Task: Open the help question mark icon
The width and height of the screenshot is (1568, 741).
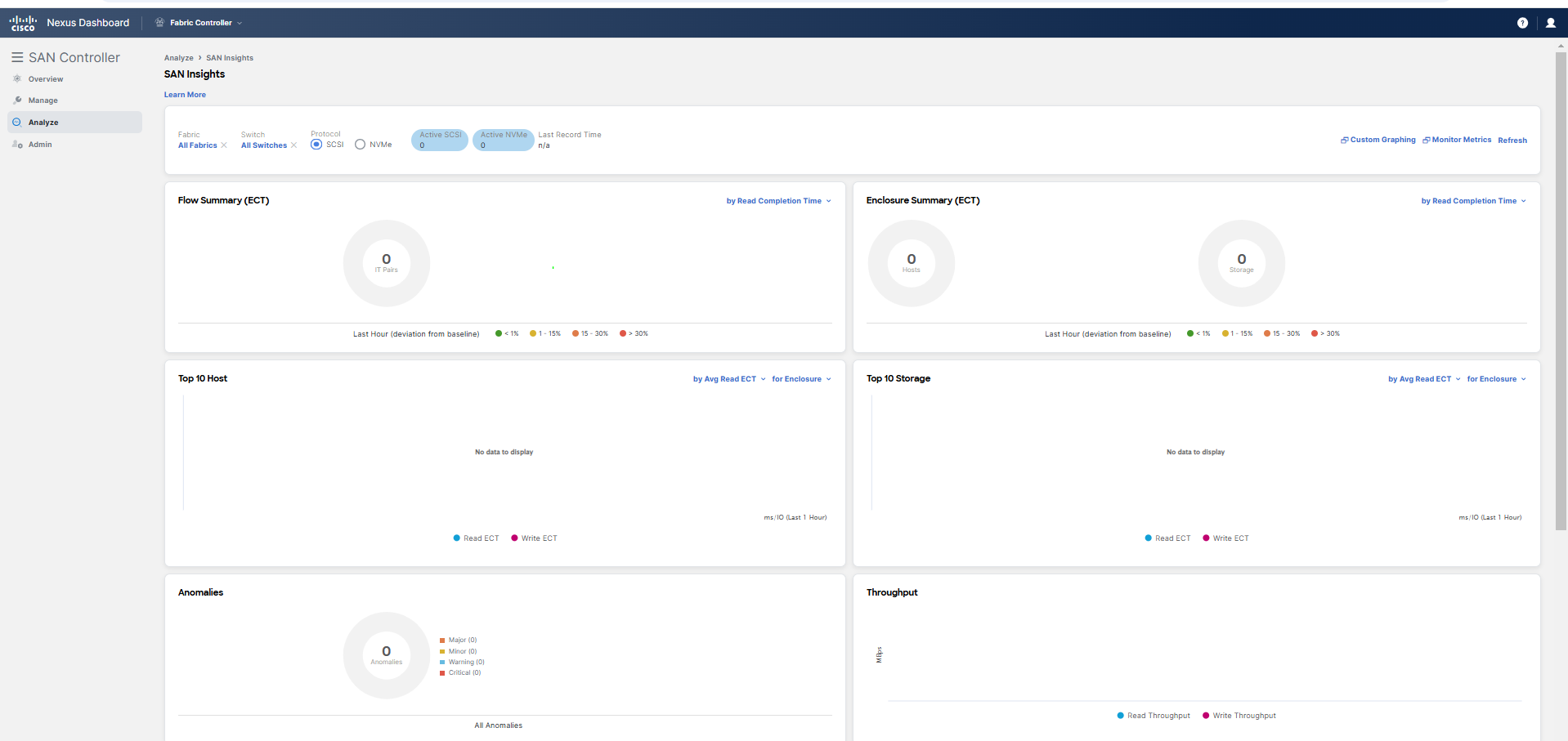Action: pos(1522,23)
